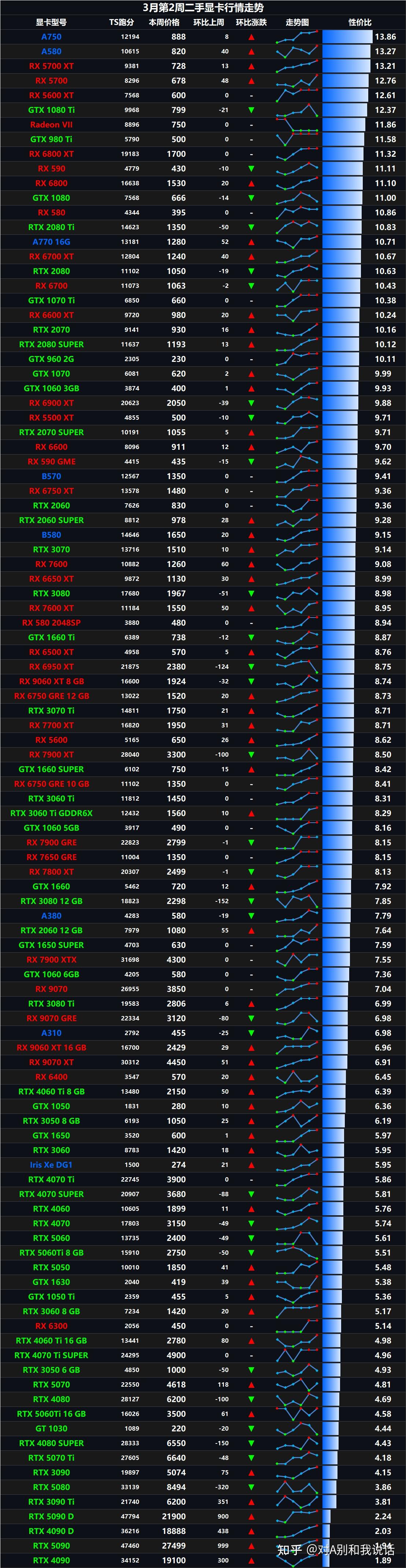Click the green down arrow for GTX 1080 Ti
This screenshot has height=1568, width=406.
tap(251, 110)
